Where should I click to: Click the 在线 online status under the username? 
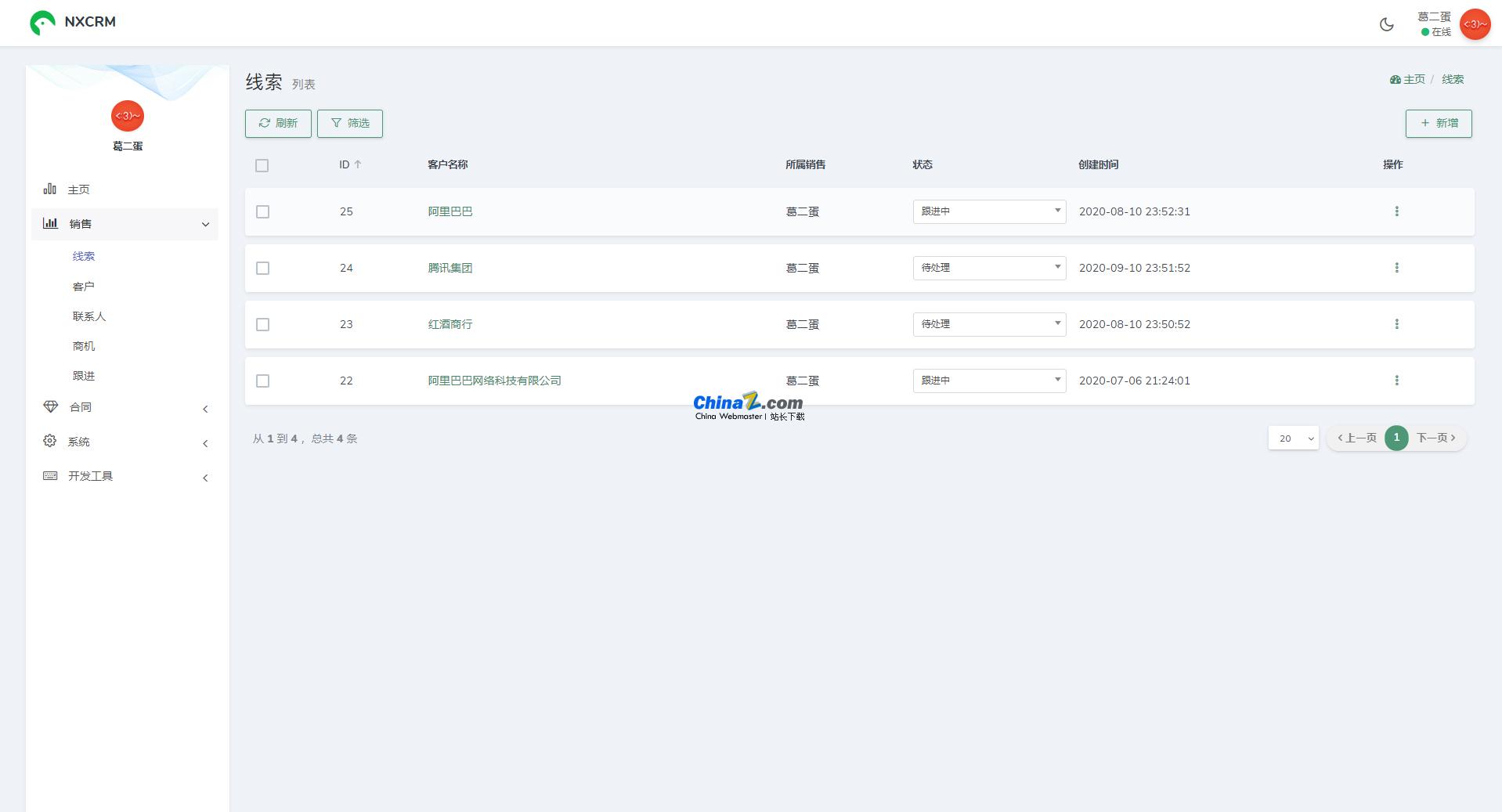[1436, 32]
